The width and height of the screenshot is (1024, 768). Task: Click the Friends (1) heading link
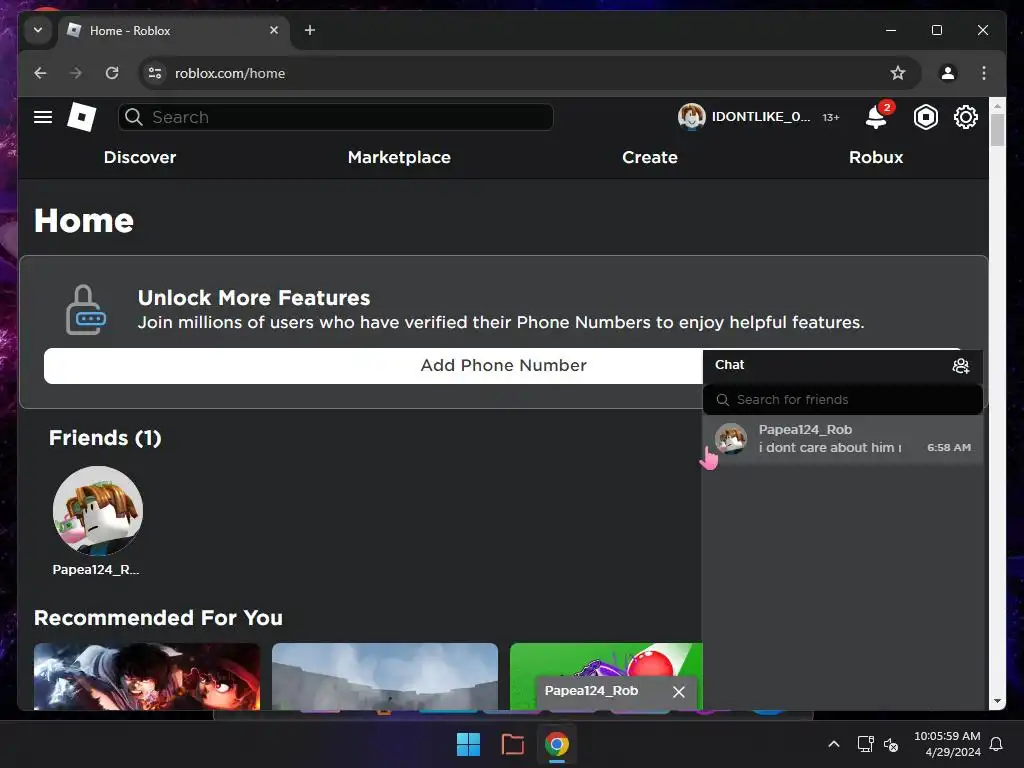tap(105, 438)
